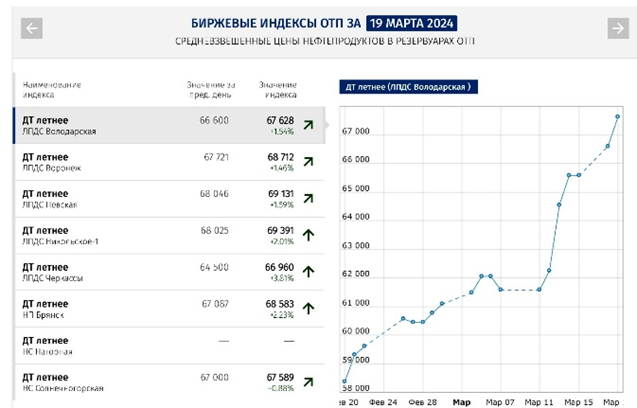Show the chart for ЛПДС Черкассы
637x408 pixels.
pos(150,272)
